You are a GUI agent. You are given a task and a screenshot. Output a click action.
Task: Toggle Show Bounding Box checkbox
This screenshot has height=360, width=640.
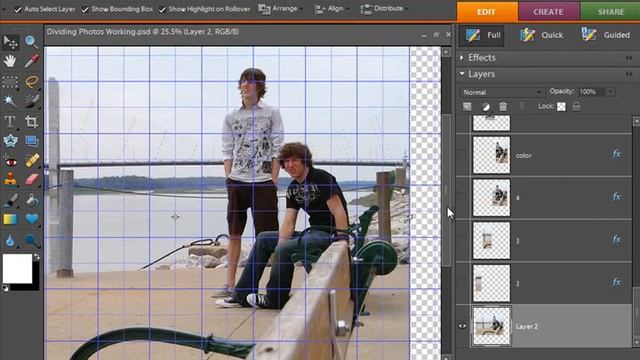84,9
